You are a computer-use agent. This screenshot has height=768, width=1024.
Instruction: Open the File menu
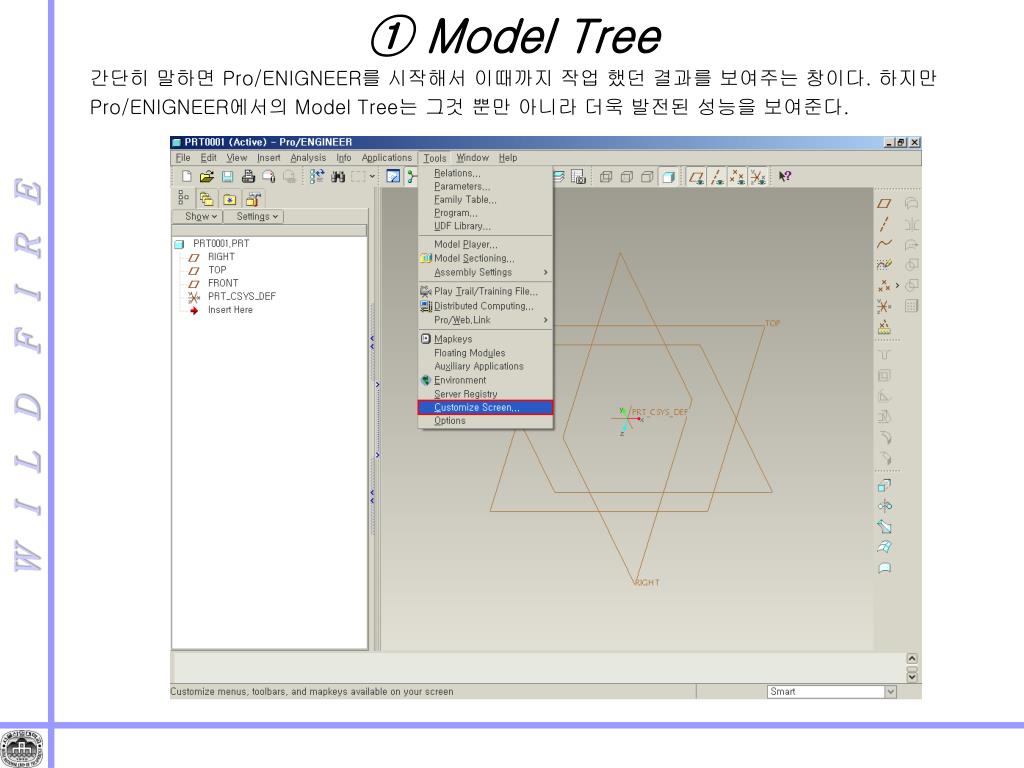click(184, 158)
